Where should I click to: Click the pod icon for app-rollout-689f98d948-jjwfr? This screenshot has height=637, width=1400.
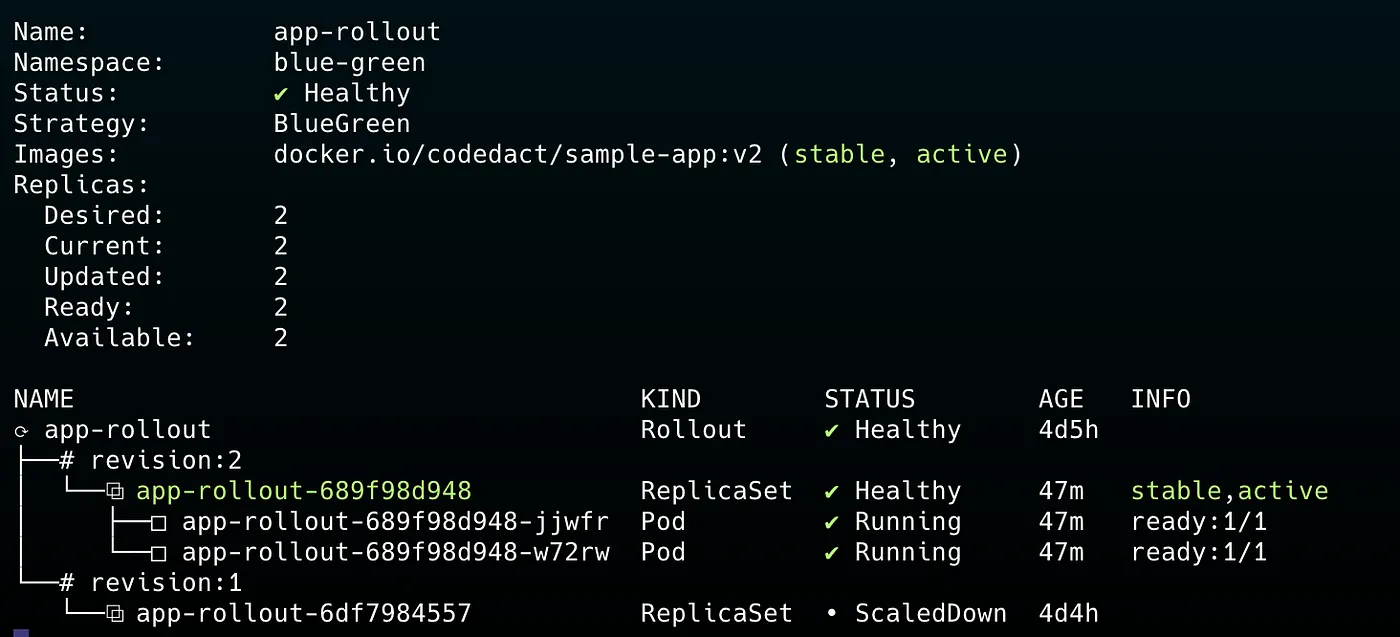tap(159, 522)
